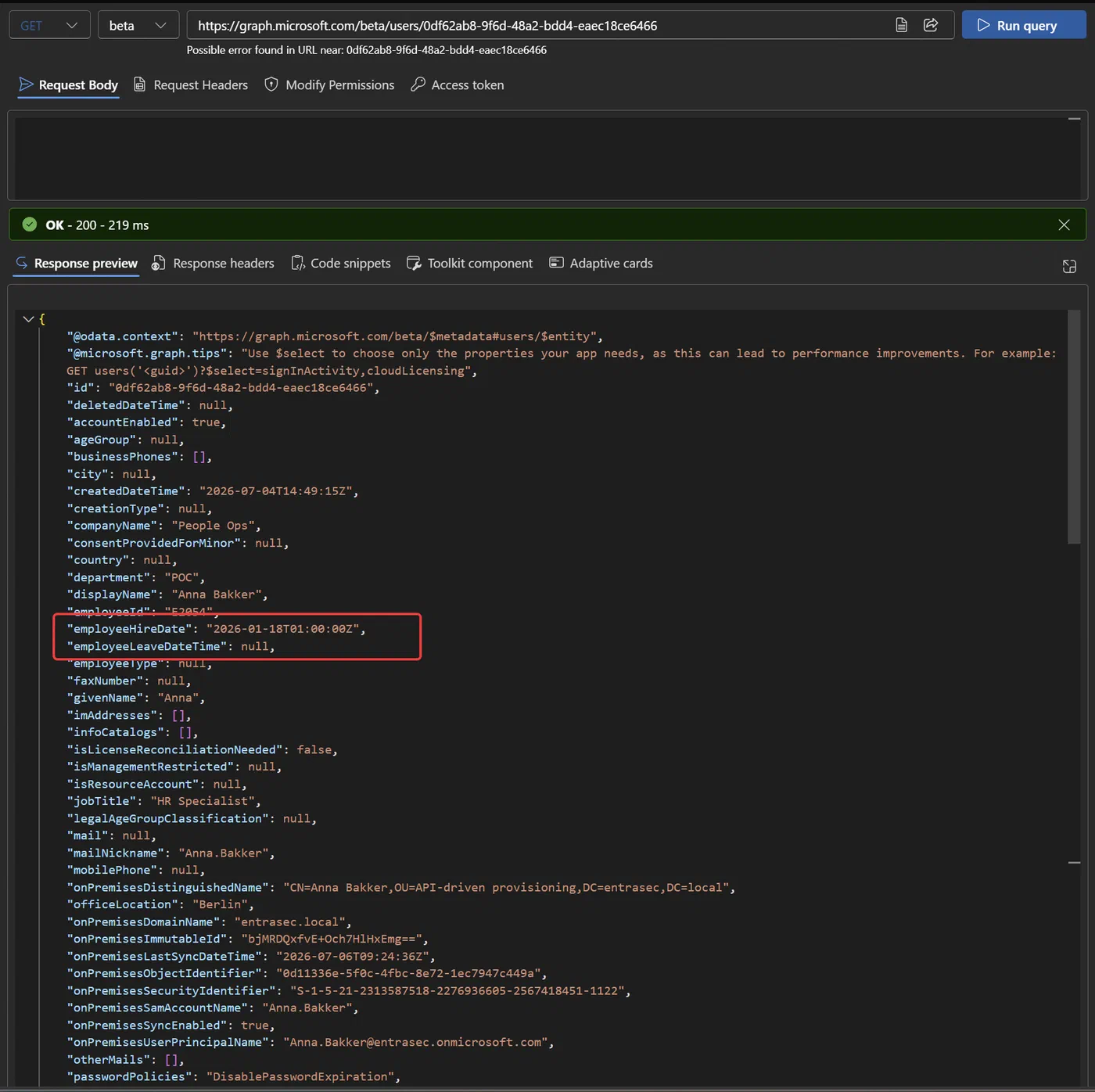The width and height of the screenshot is (1095, 1092).
Task: Click the document icon in the URL bar
Action: click(x=901, y=25)
